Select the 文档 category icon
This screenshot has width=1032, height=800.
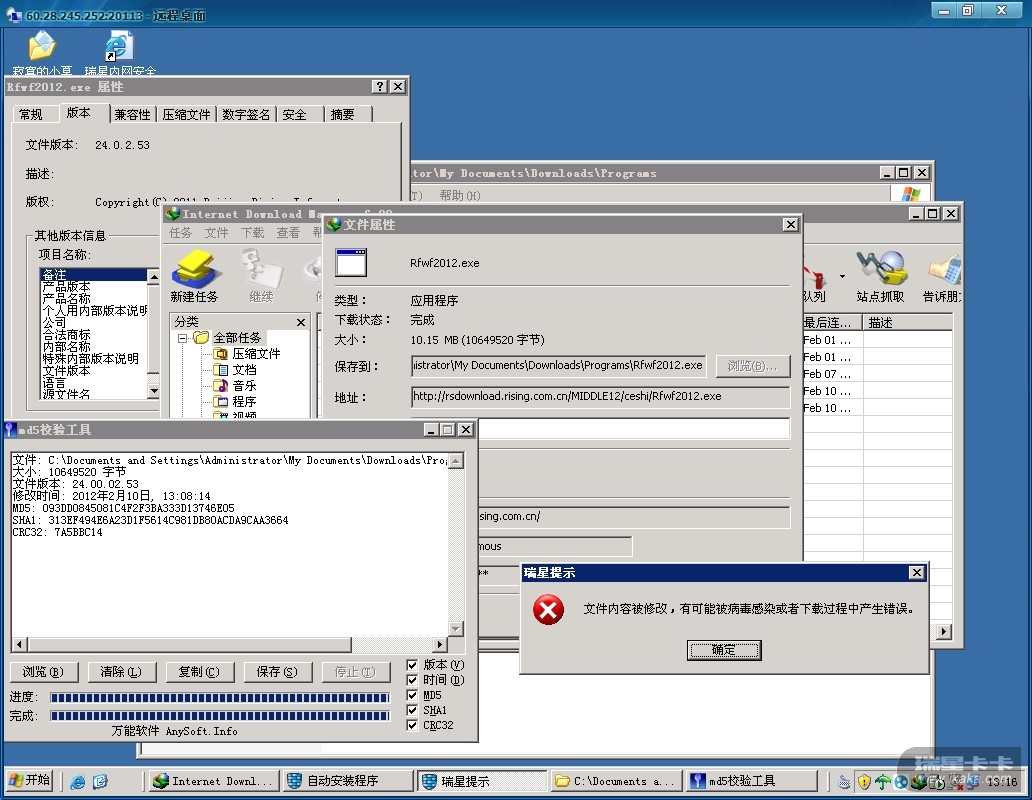[220, 370]
